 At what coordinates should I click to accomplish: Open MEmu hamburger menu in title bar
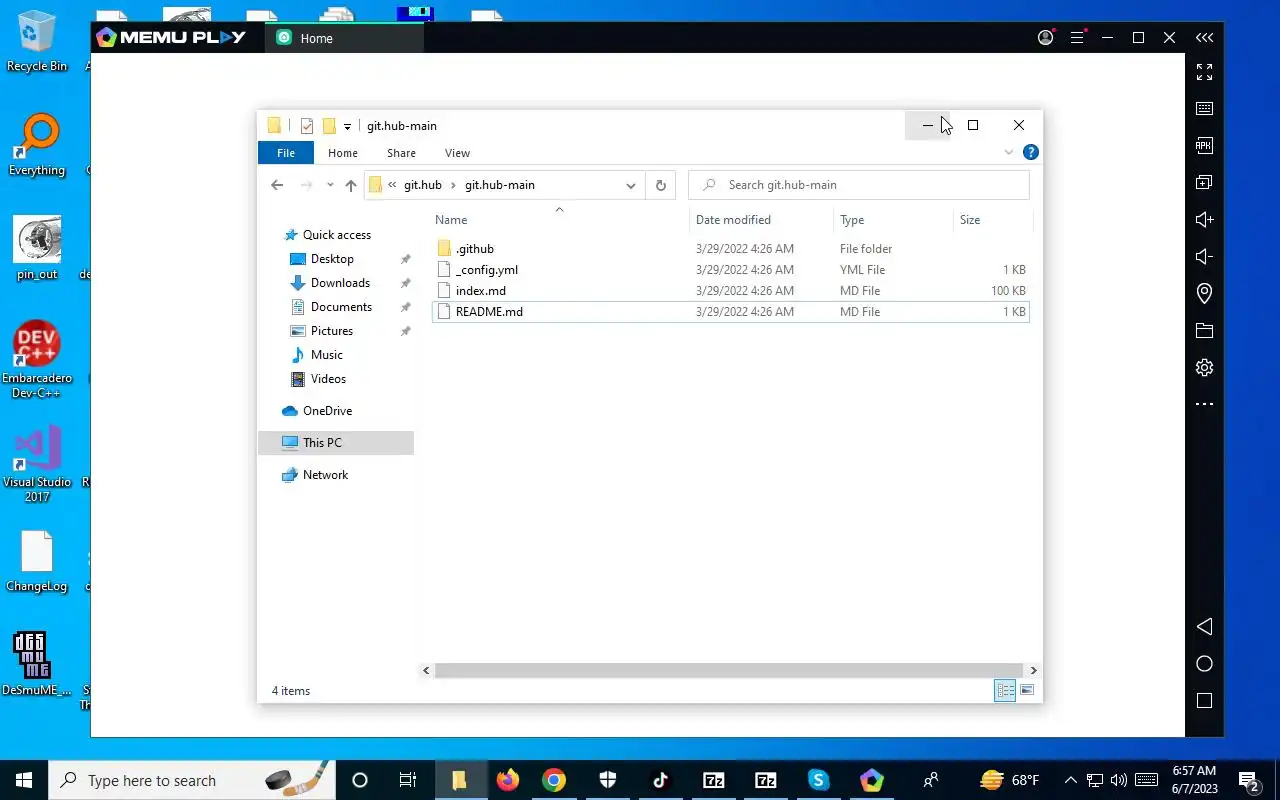[1077, 38]
